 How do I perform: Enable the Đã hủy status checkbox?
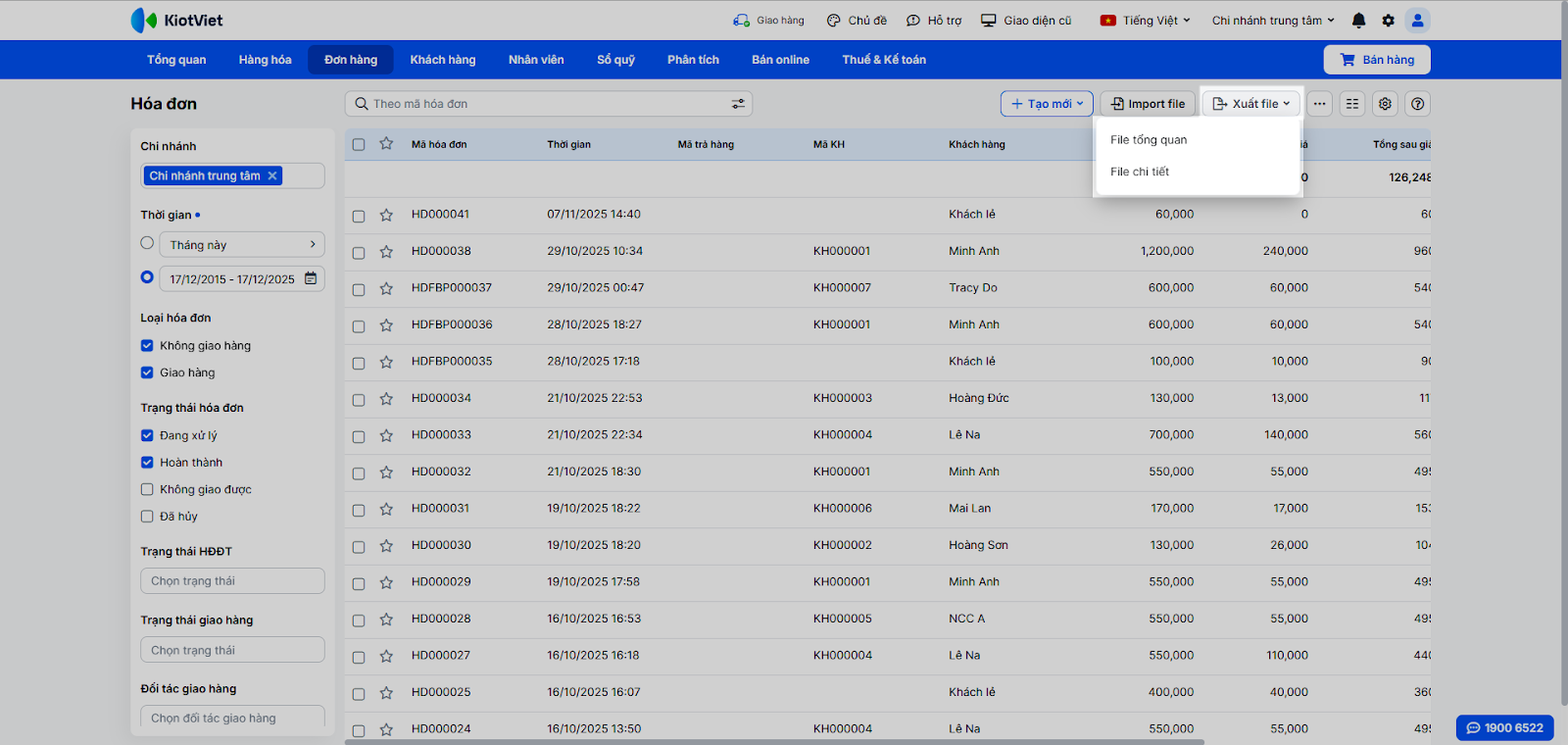tap(147, 517)
